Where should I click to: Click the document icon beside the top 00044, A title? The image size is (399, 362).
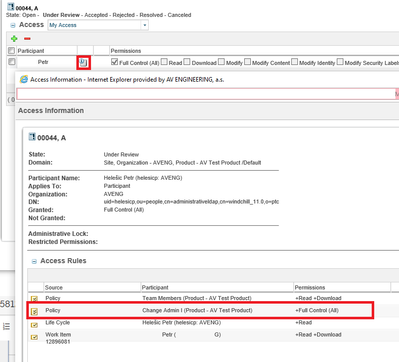11,7
